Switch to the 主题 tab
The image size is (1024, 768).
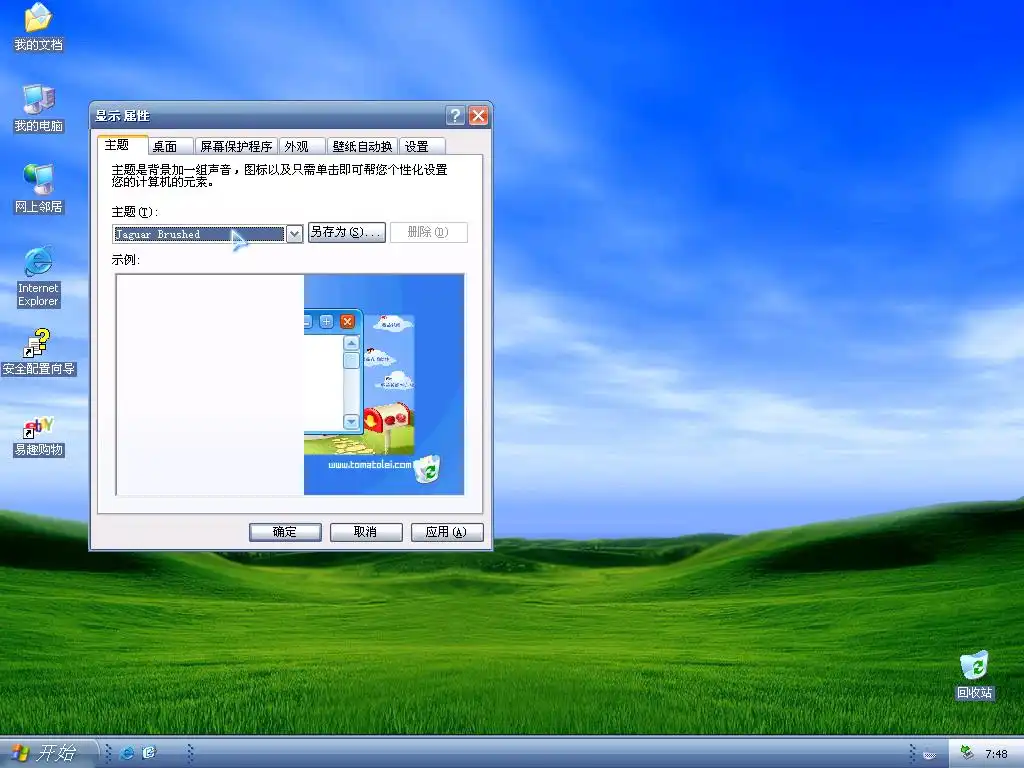[x=122, y=145]
